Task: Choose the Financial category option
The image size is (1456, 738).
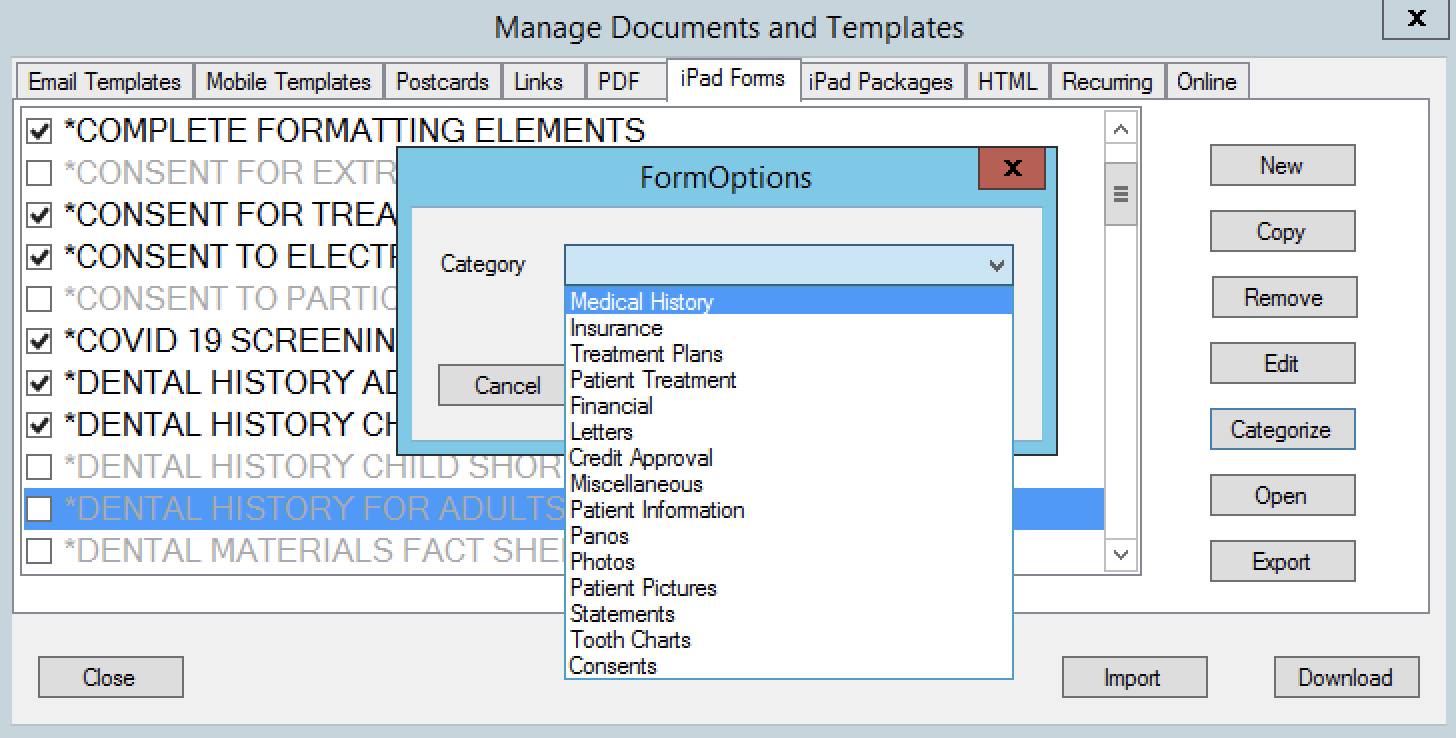Action: tap(789, 406)
